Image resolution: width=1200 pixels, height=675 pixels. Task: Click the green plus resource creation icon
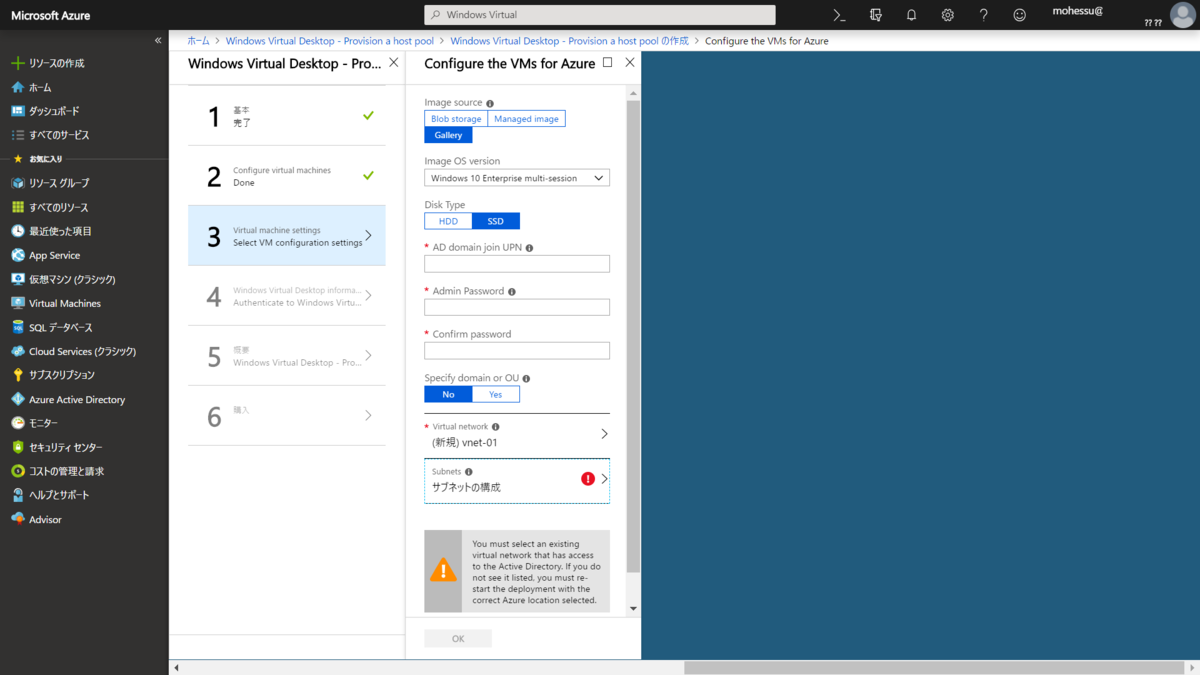tap(17, 63)
